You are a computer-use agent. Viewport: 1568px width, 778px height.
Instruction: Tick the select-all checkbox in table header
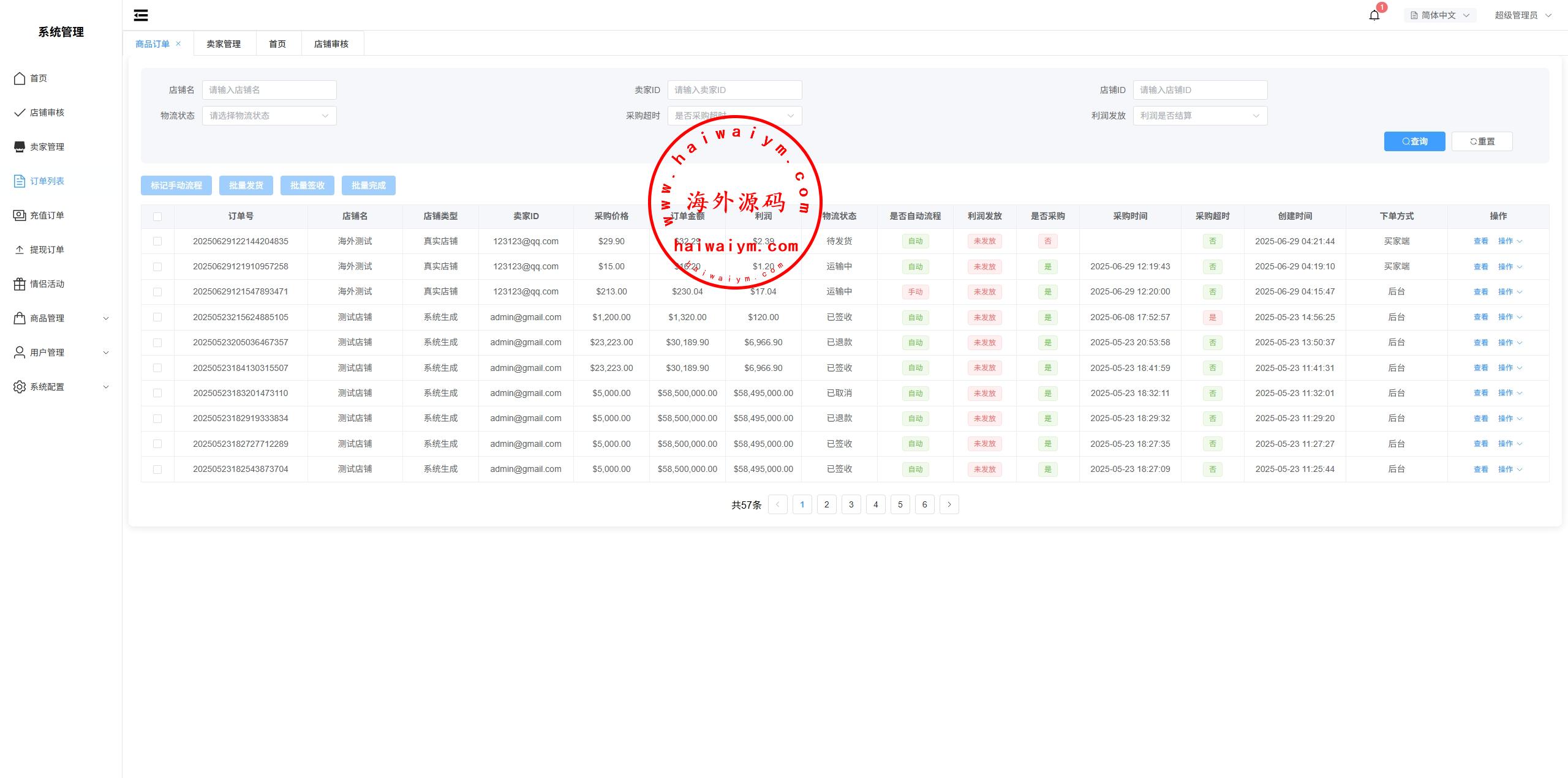tap(157, 217)
